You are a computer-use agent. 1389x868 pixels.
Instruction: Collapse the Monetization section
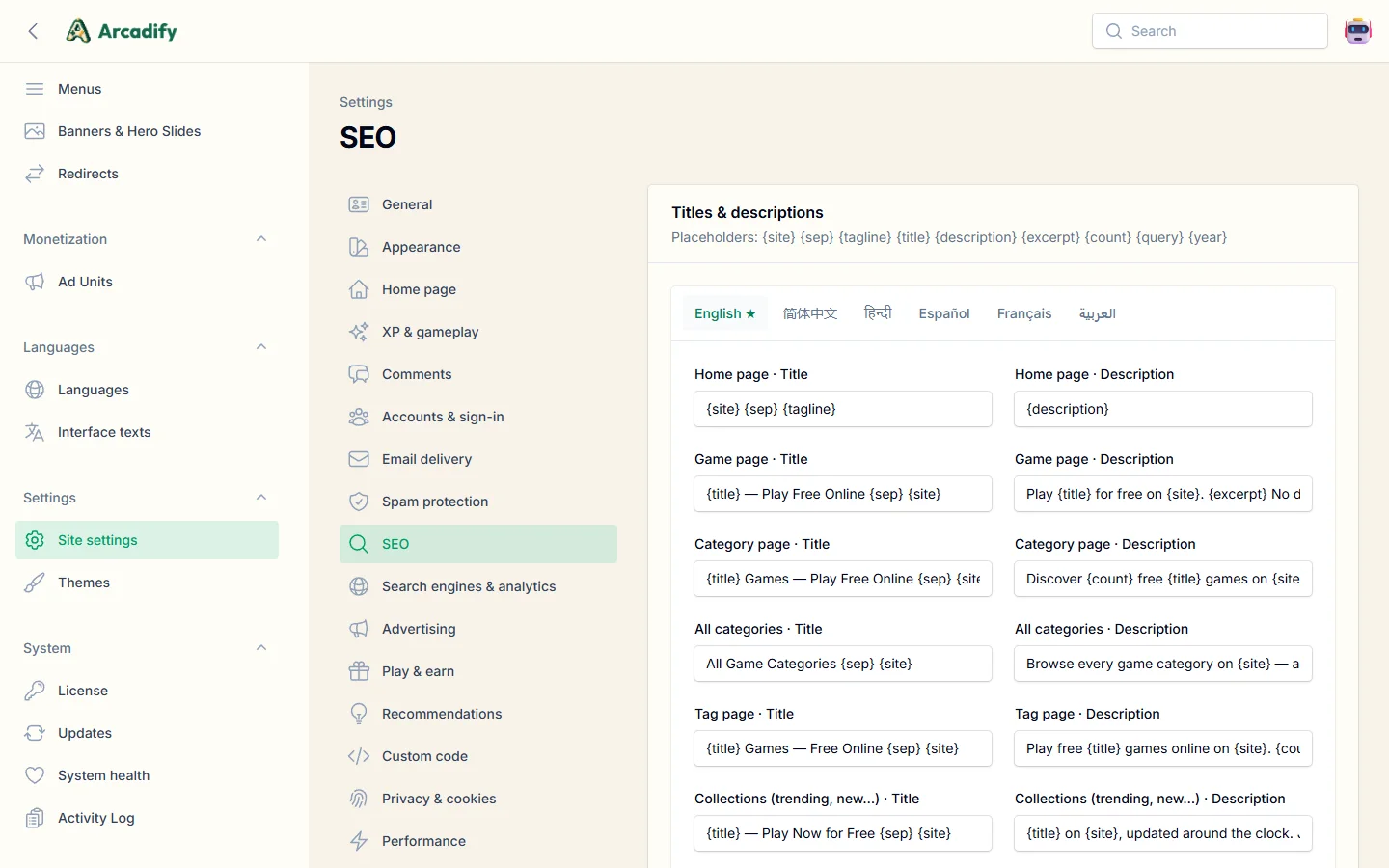coord(261,239)
